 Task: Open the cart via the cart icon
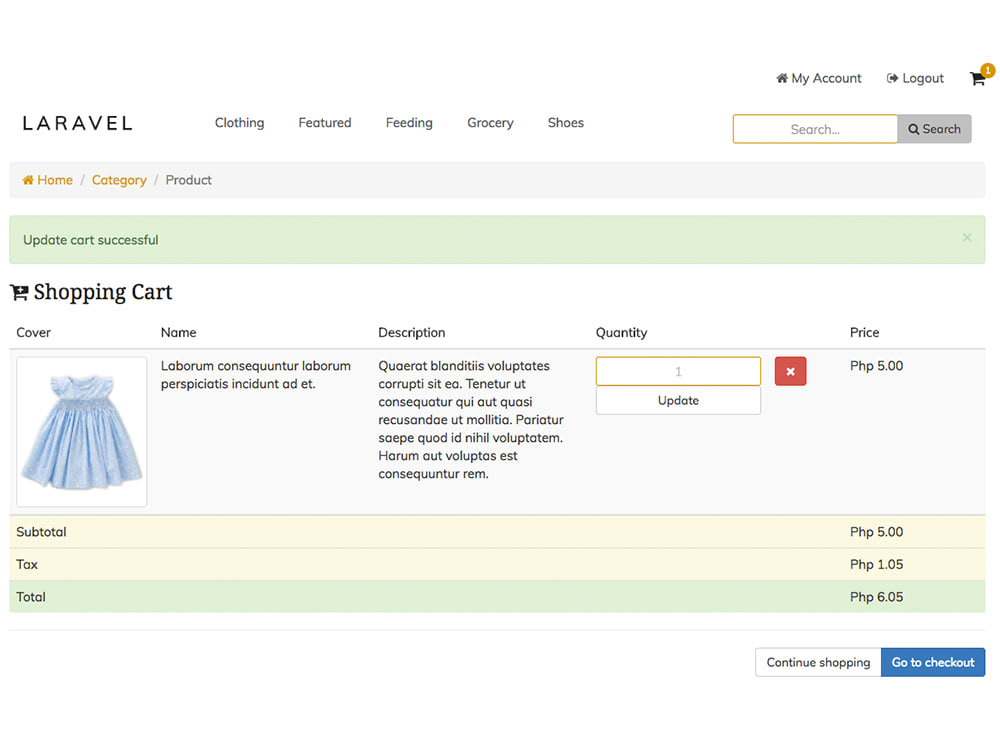(977, 78)
